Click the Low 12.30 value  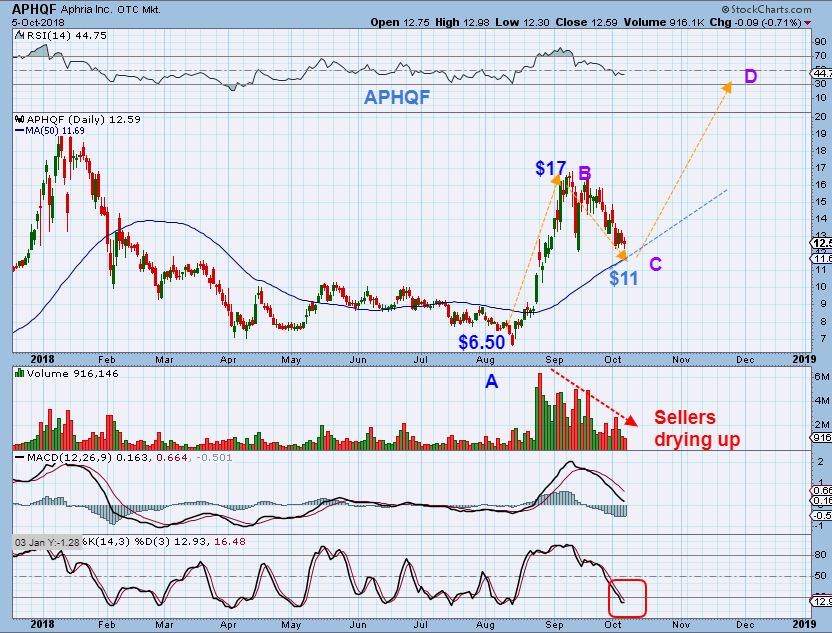point(523,22)
